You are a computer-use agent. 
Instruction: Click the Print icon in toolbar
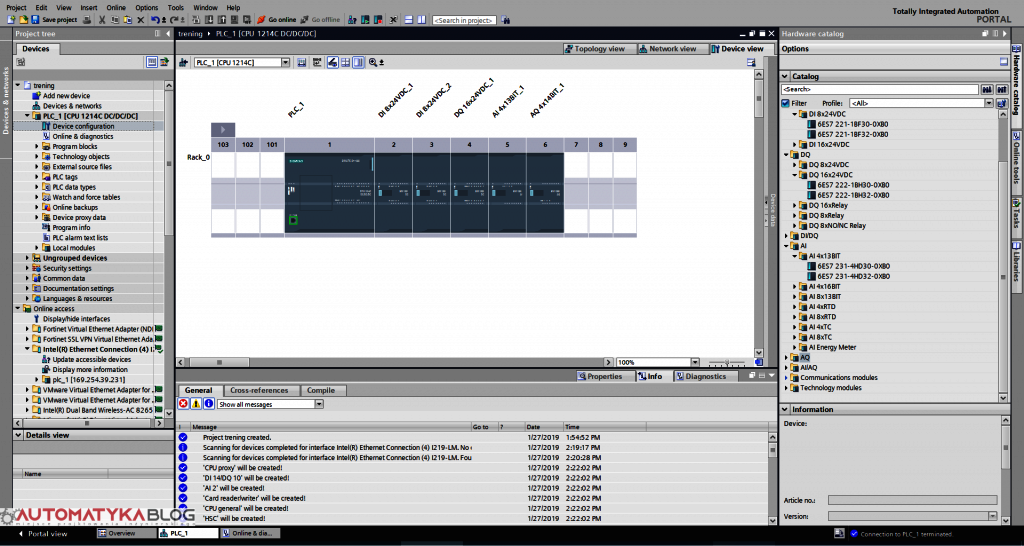[86, 20]
